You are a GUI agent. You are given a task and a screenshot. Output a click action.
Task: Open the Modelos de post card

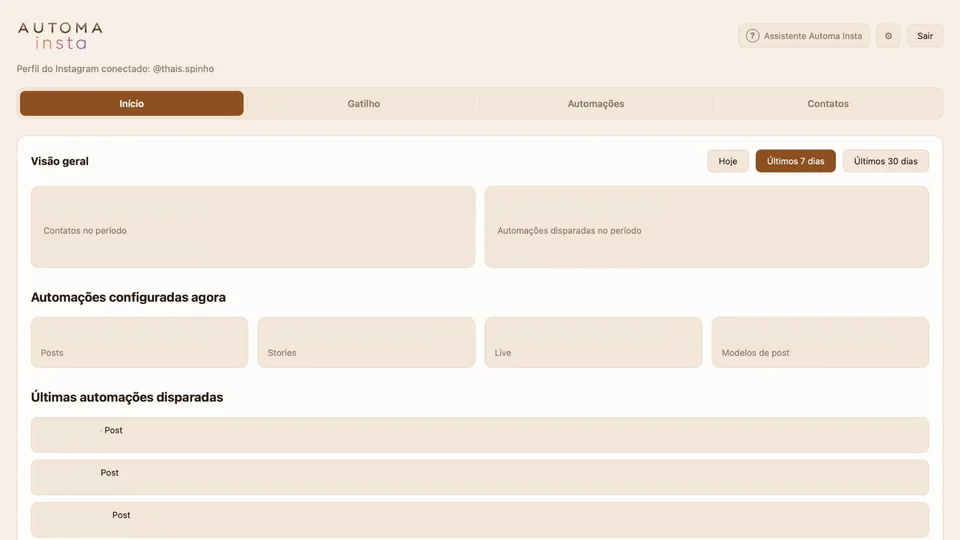(x=820, y=342)
